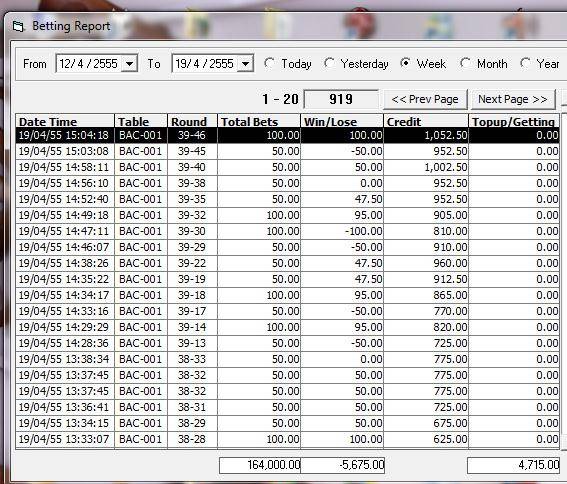Select the Week radio button
The image size is (567, 484).
(x=406, y=63)
